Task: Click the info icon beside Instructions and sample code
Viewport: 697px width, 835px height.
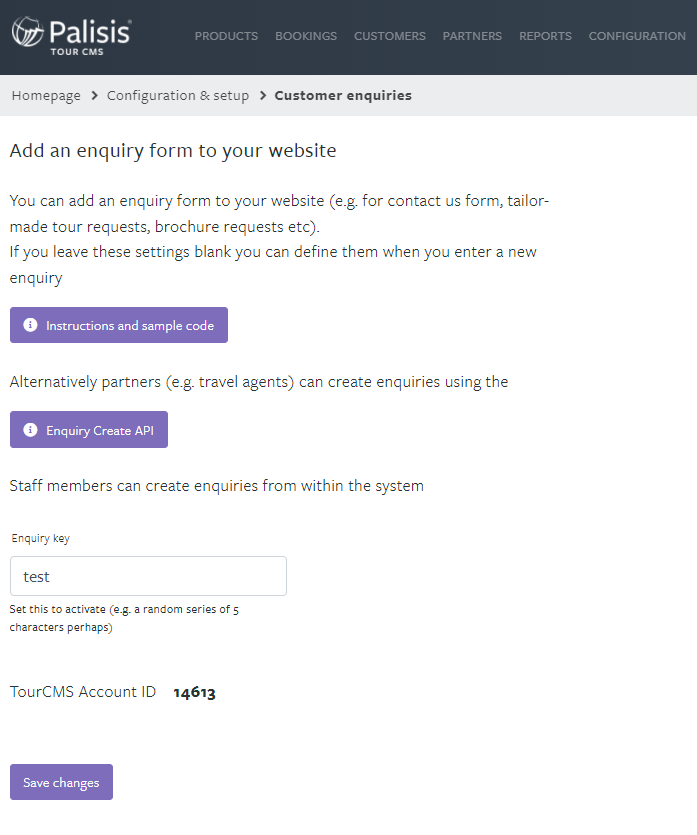Action: pyautogui.click(x=30, y=325)
